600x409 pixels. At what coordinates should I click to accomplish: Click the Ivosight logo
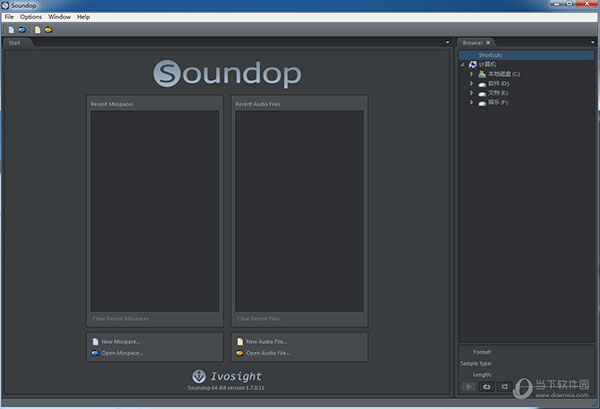pyautogui.click(x=227, y=376)
